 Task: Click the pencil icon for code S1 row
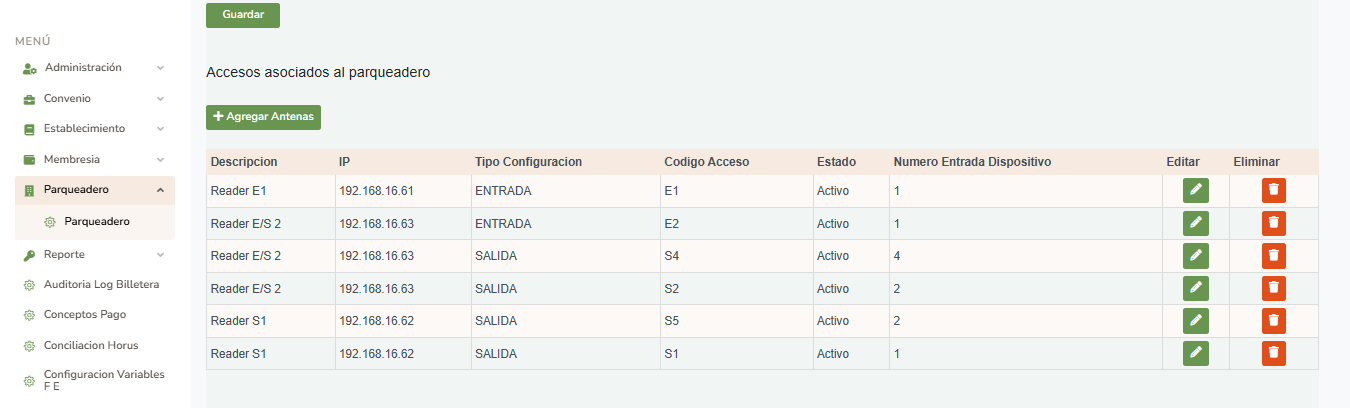(1196, 353)
